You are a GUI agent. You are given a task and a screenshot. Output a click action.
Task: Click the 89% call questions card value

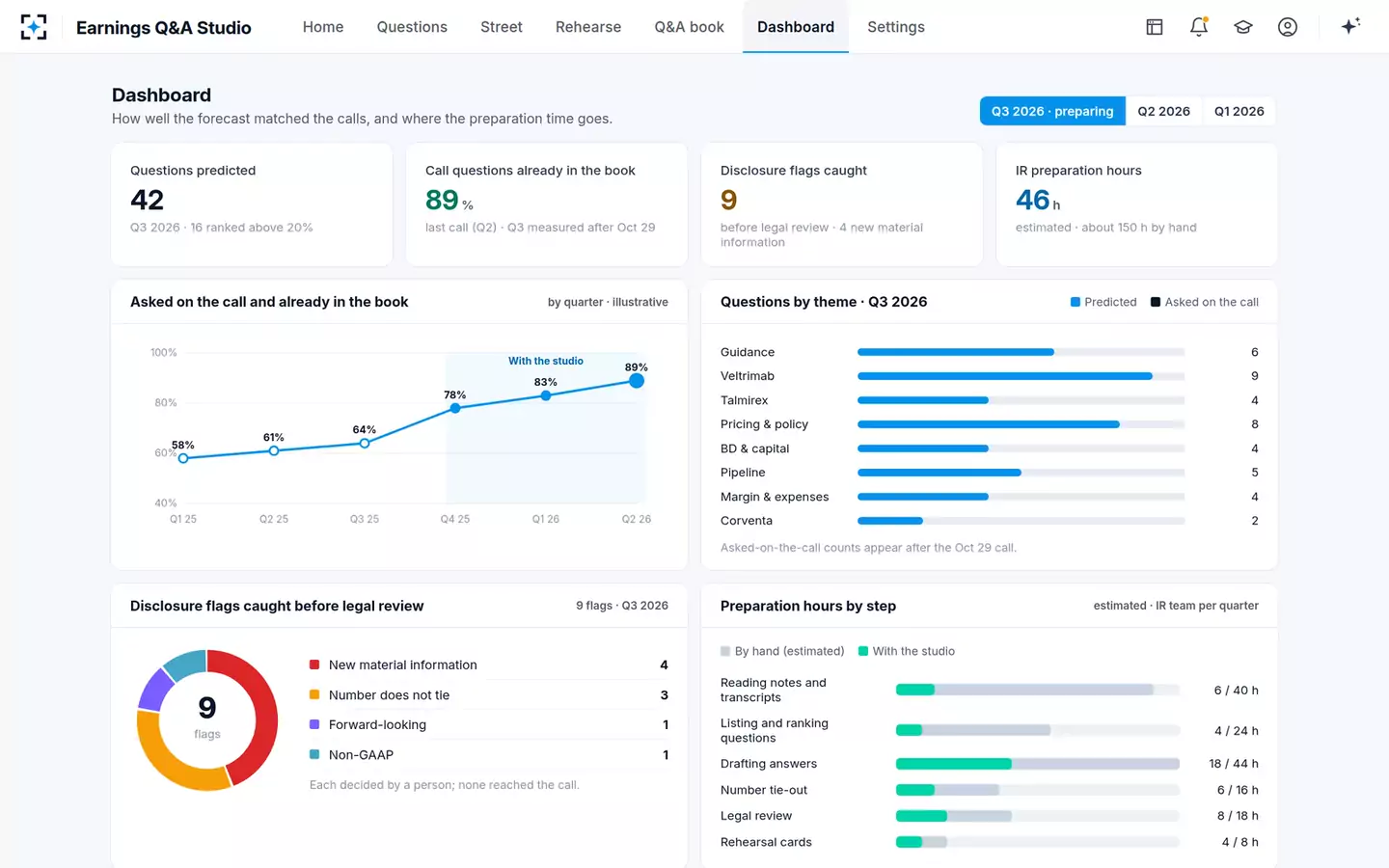(449, 200)
